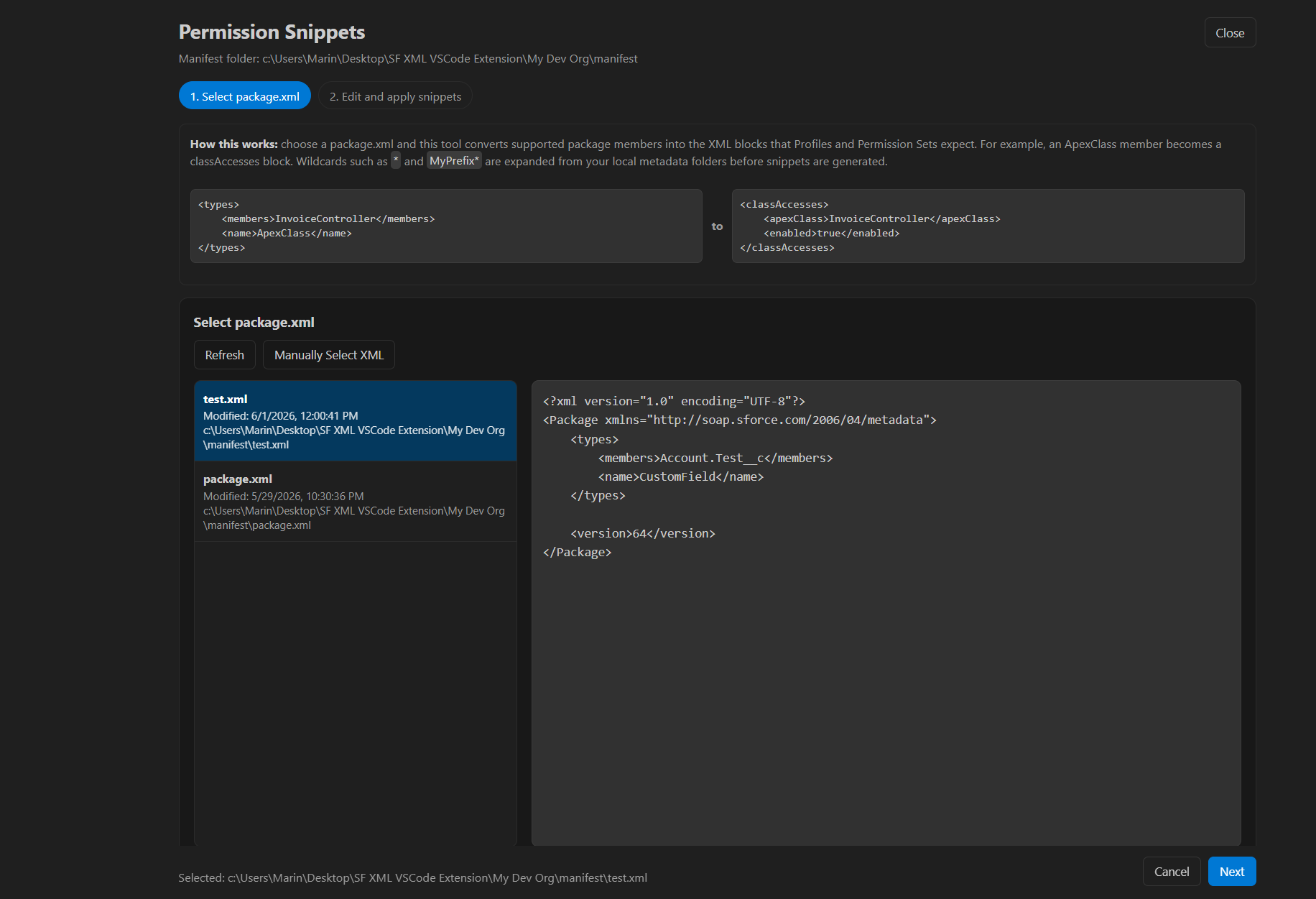Select the package.xml file entry
The width and height of the screenshot is (1316, 899).
pos(356,502)
